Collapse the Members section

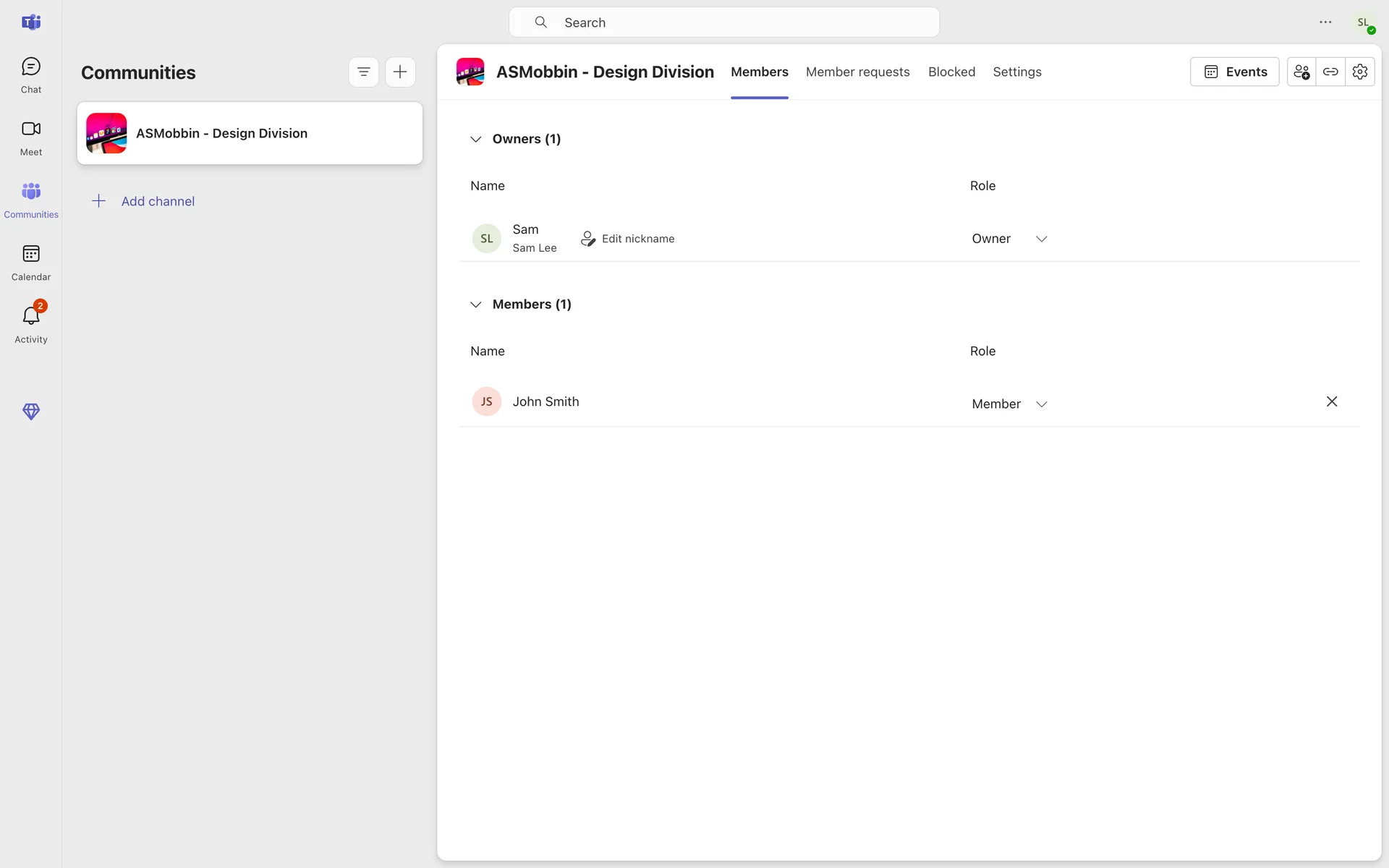coord(475,305)
